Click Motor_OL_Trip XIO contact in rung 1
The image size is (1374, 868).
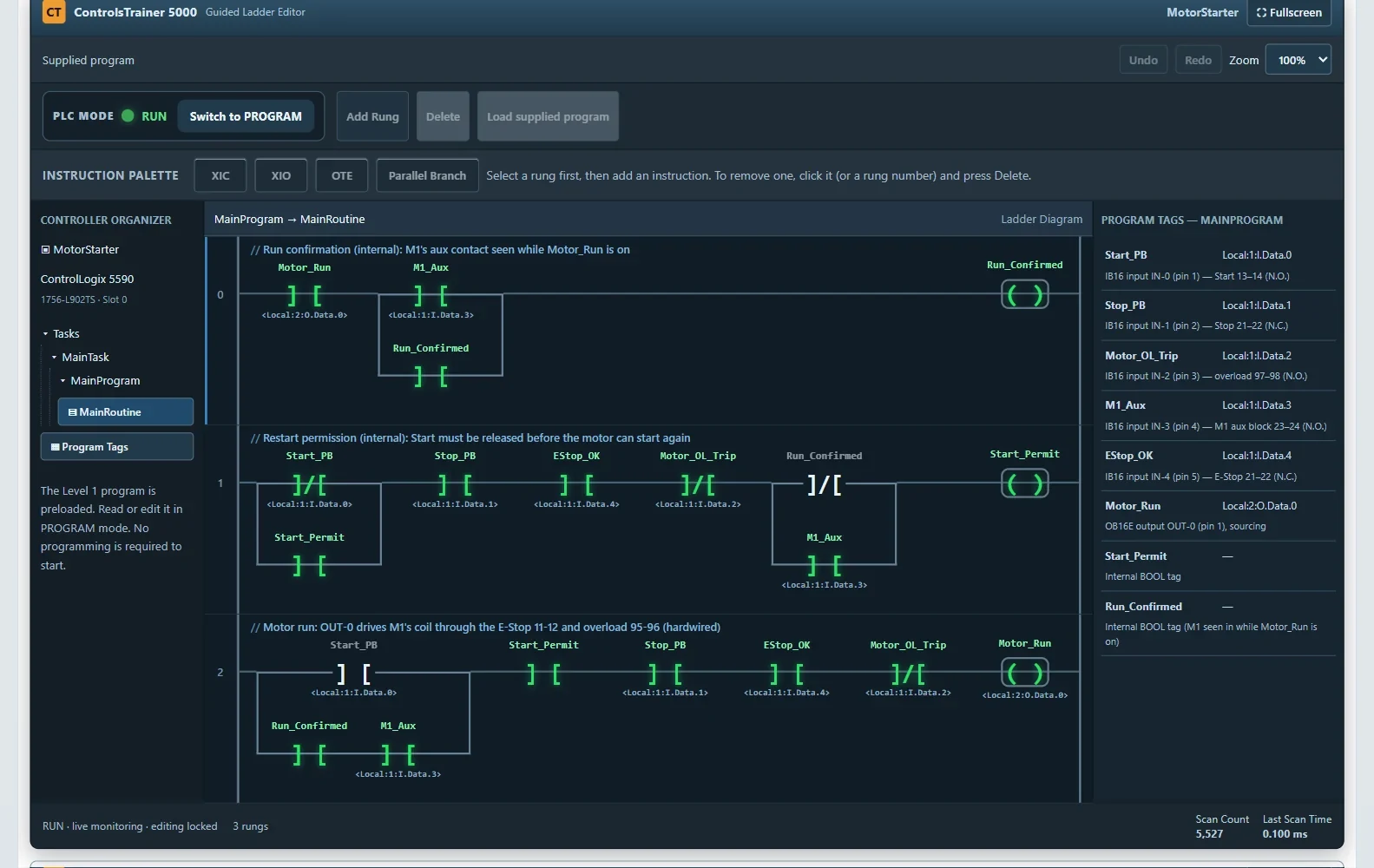coord(698,483)
